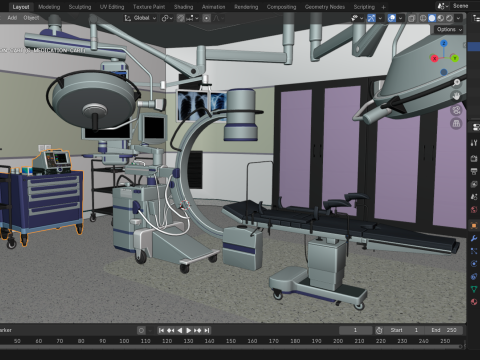Switch to the Modeling workspace tab
This screenshot has height=360, width=480.
tap(49, 7)
